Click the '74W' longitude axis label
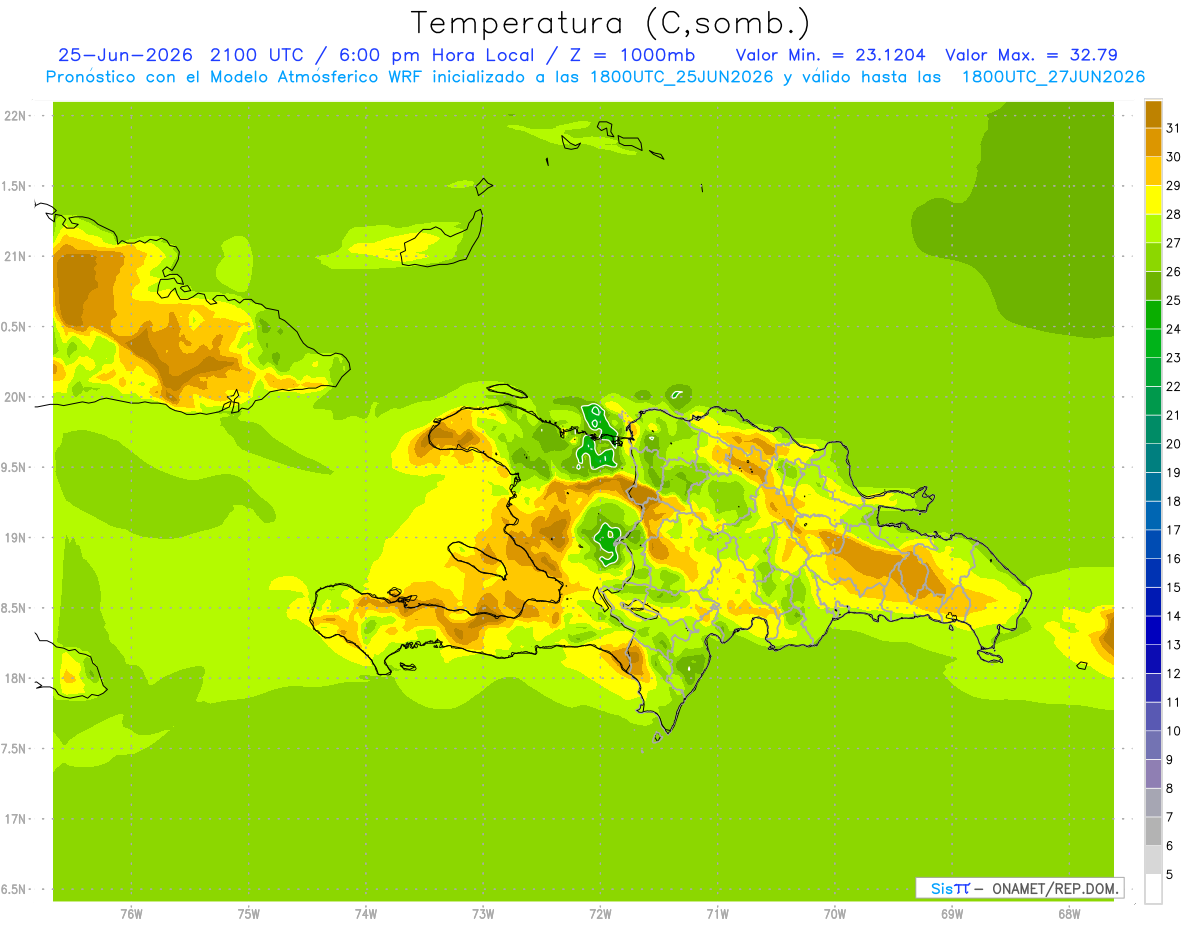The height and width of the screenshot is (927, 1200). pos(366,914)
